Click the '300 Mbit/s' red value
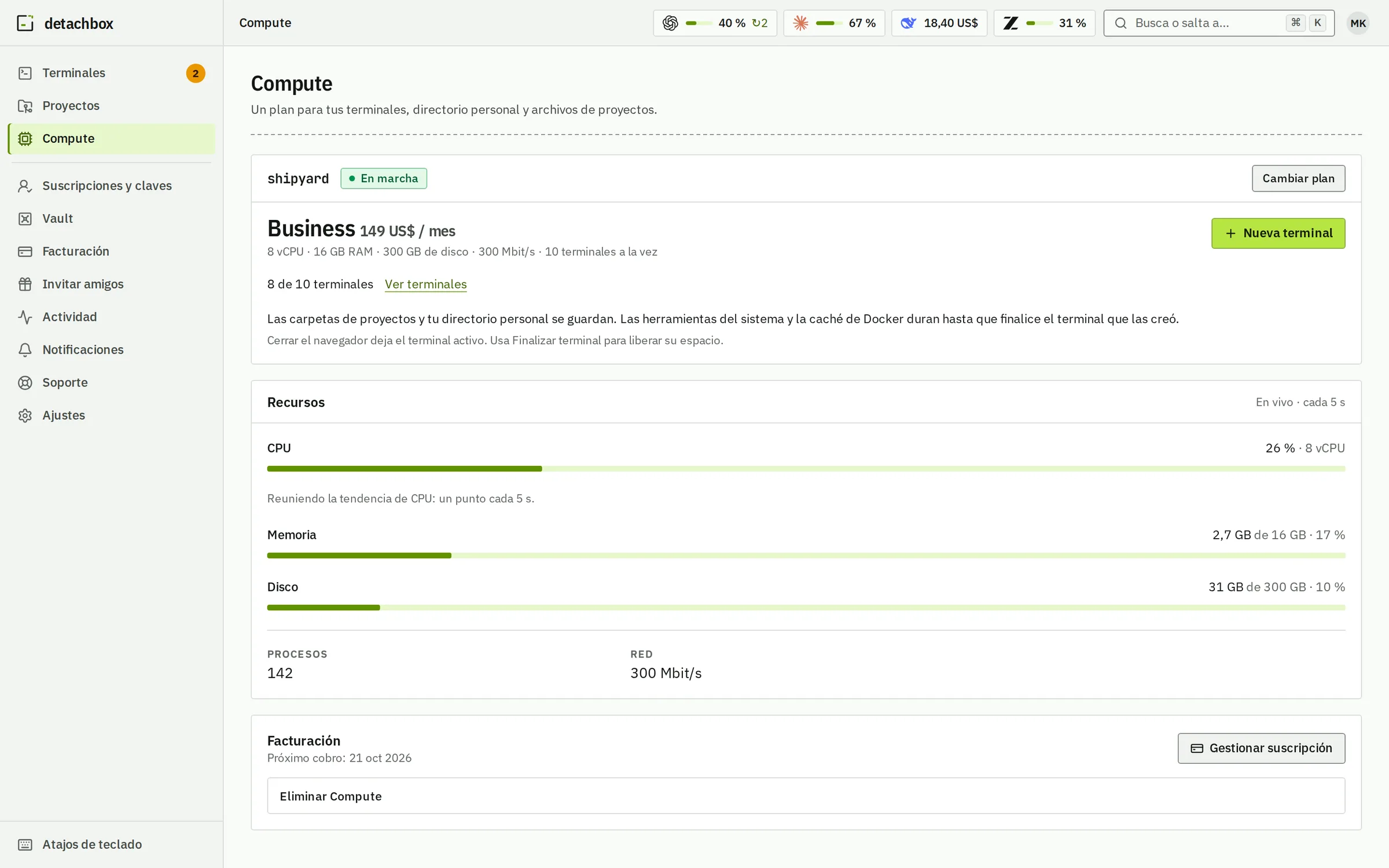Screen dimensions: 1389x868 pos(666,673)
